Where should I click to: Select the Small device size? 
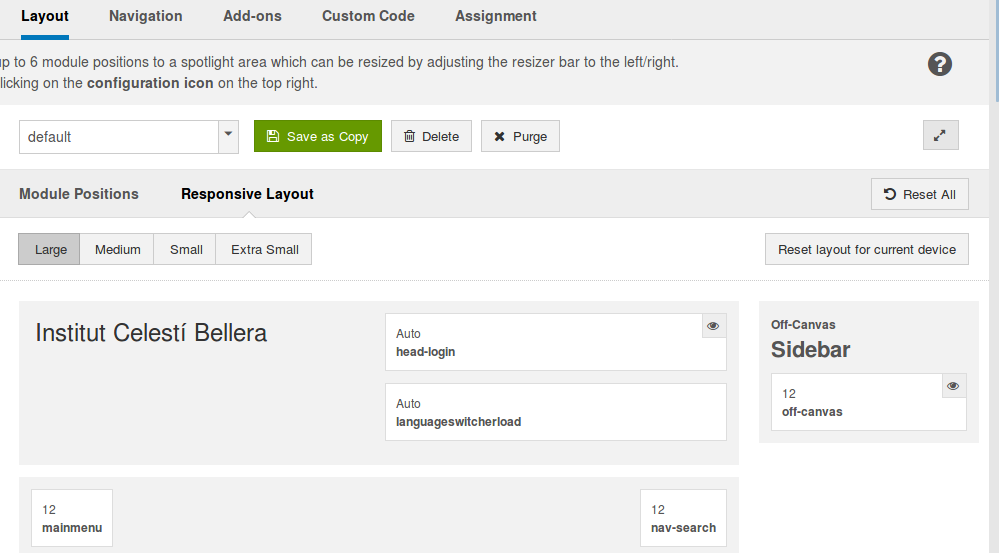186,250
